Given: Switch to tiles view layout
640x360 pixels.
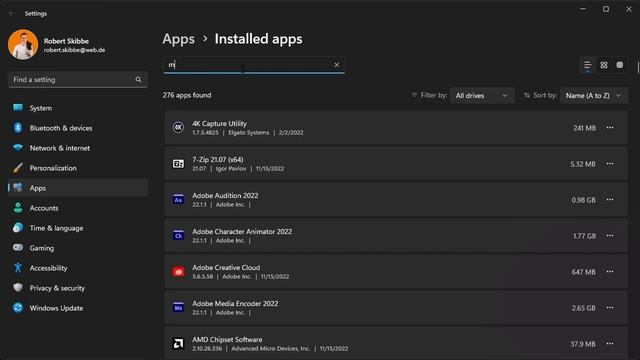Looking at the screenshot, I should 620,65.
